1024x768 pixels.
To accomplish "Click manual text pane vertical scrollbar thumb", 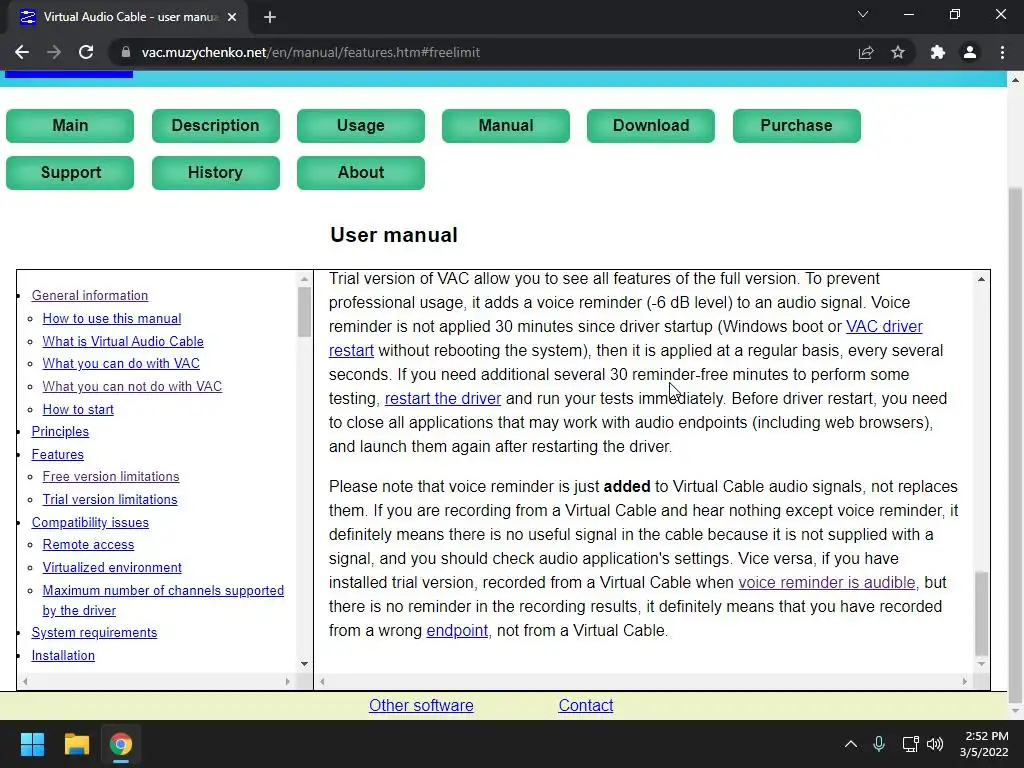I will click(x=981, y=613).
